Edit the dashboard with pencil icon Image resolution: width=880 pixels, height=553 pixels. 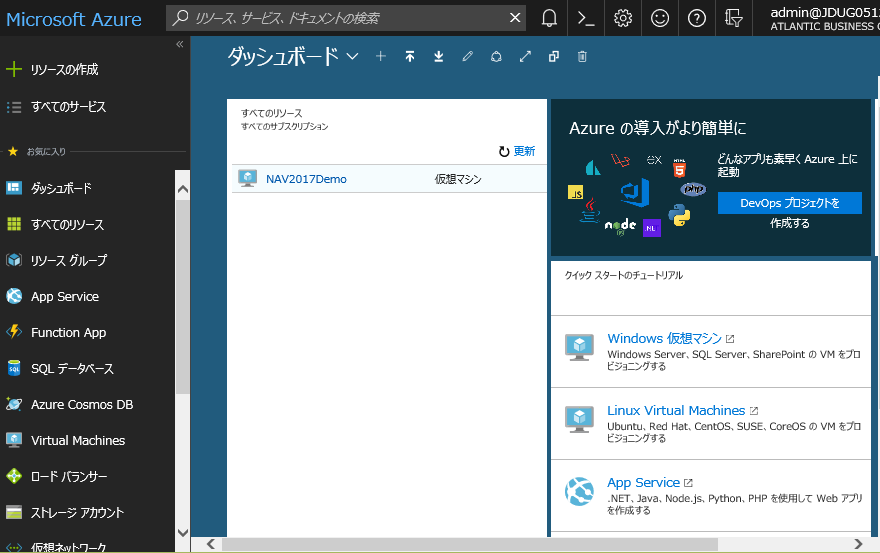[x=468, y=56]
